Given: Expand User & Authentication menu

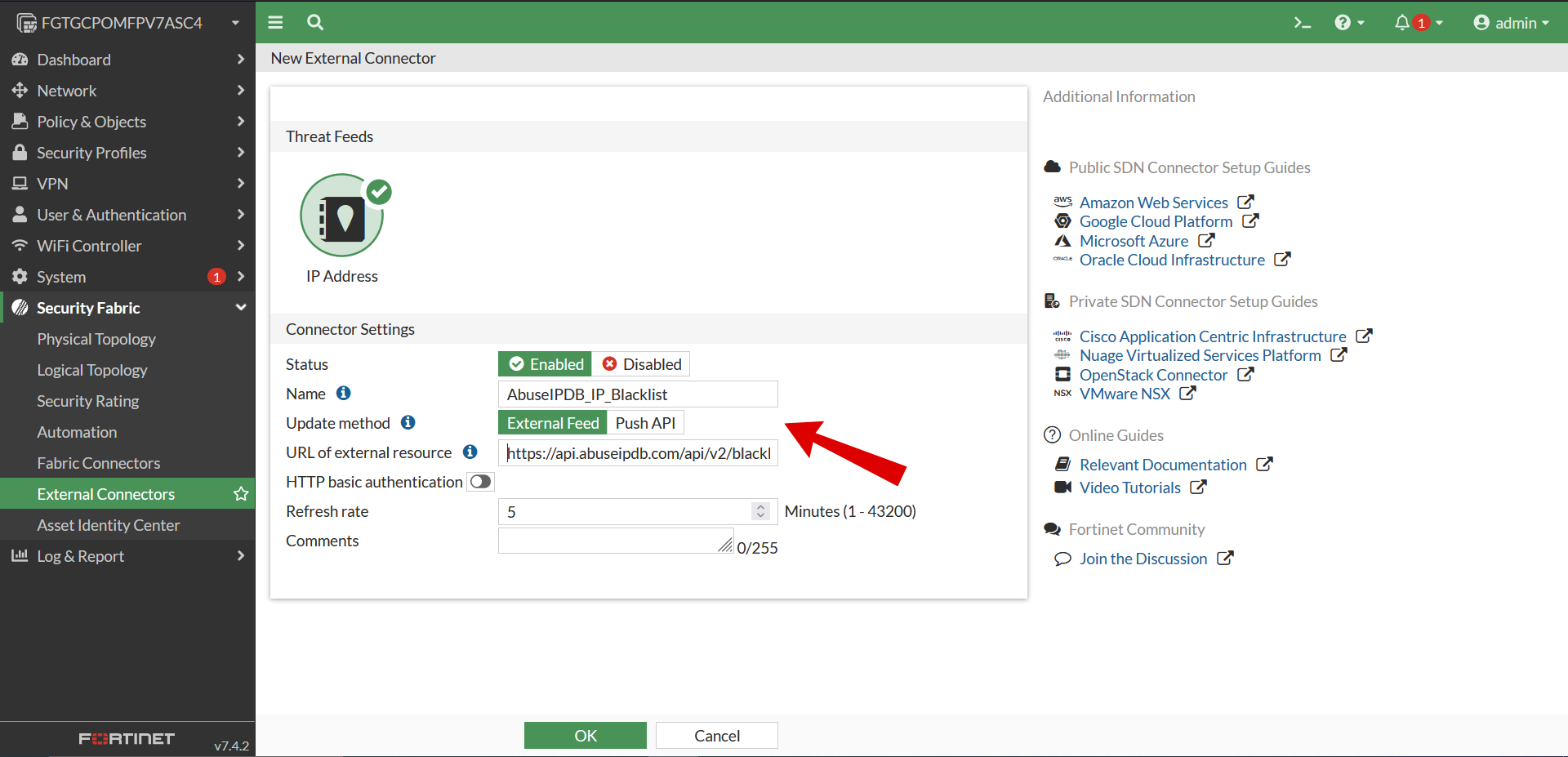Looking at the screenshot, I should (127, 215).
